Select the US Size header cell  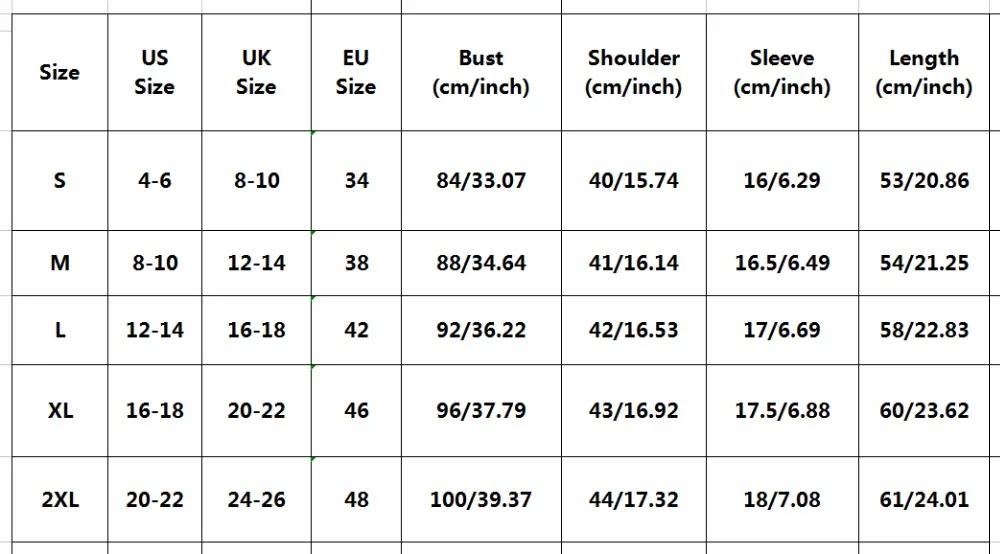155,73
